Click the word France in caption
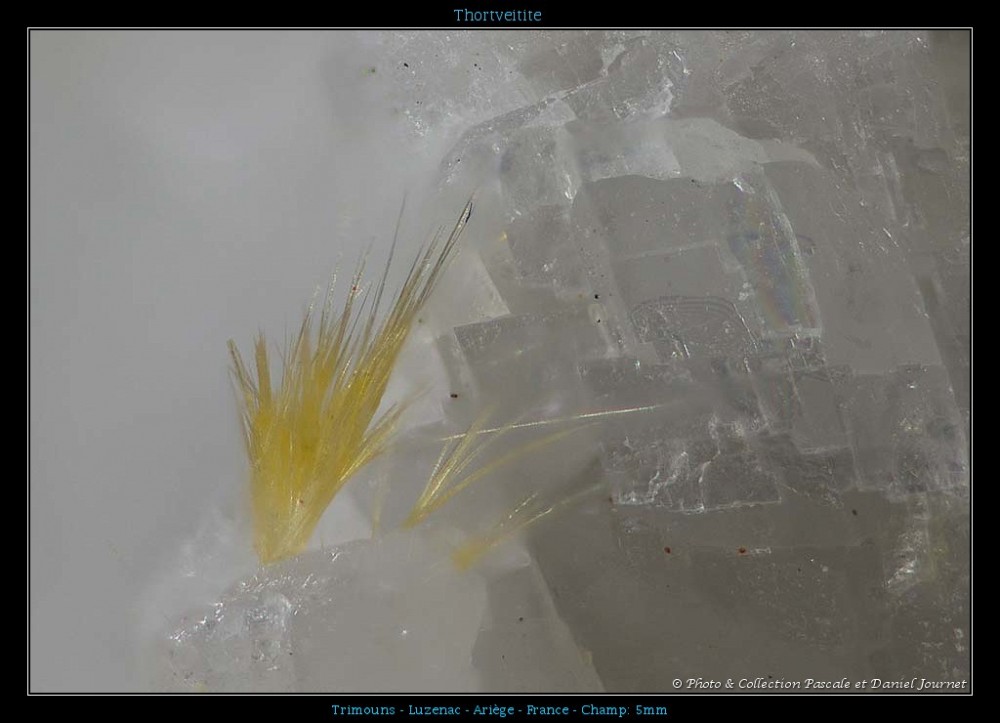The width and height of the screenshot is (1000, 723). coord(547,710)
